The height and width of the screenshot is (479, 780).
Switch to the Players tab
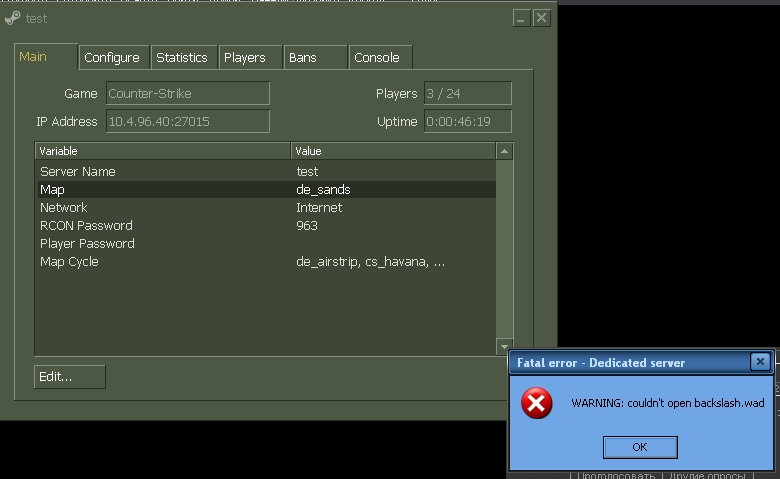251,58
